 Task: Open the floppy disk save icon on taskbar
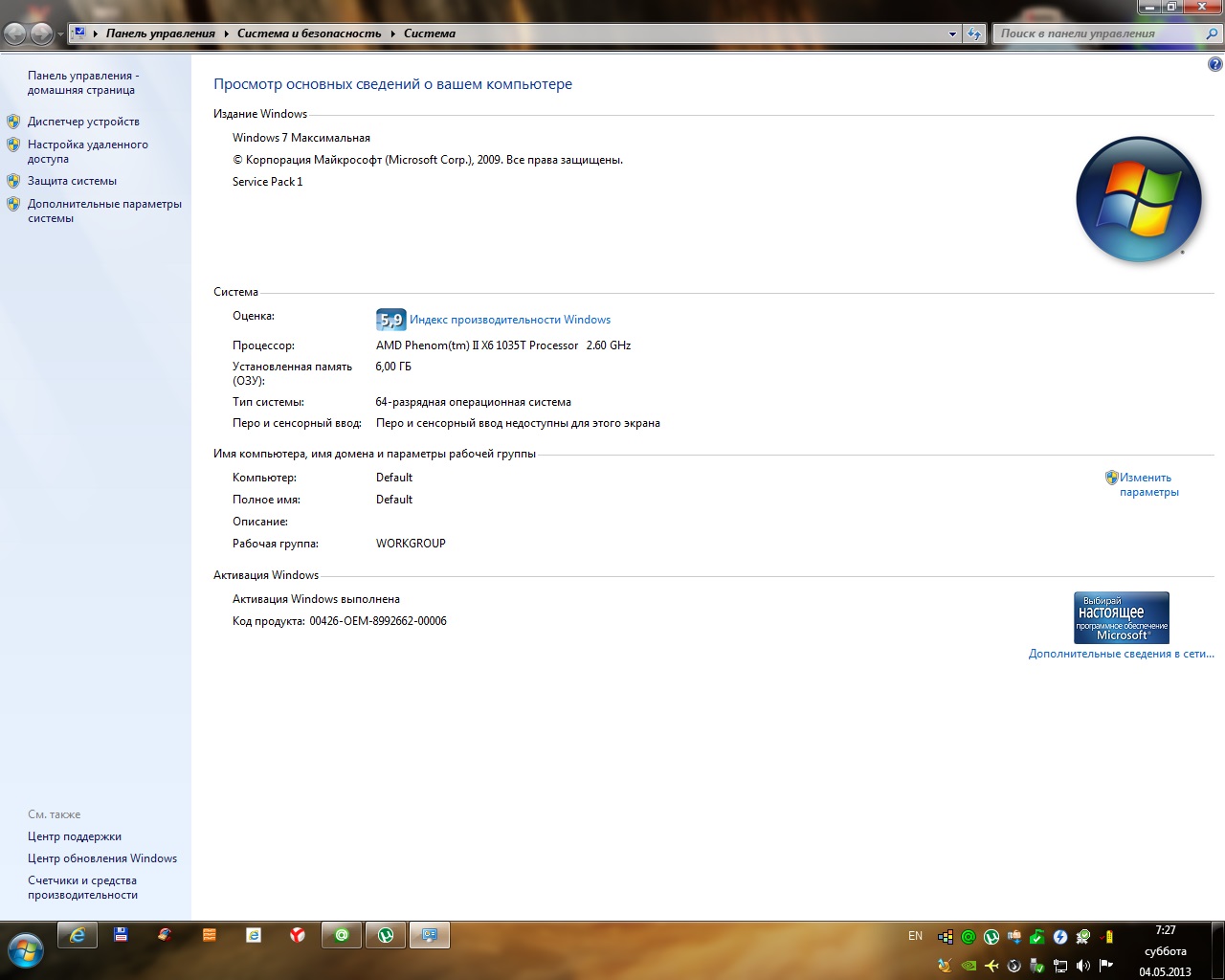coord(122,935)
